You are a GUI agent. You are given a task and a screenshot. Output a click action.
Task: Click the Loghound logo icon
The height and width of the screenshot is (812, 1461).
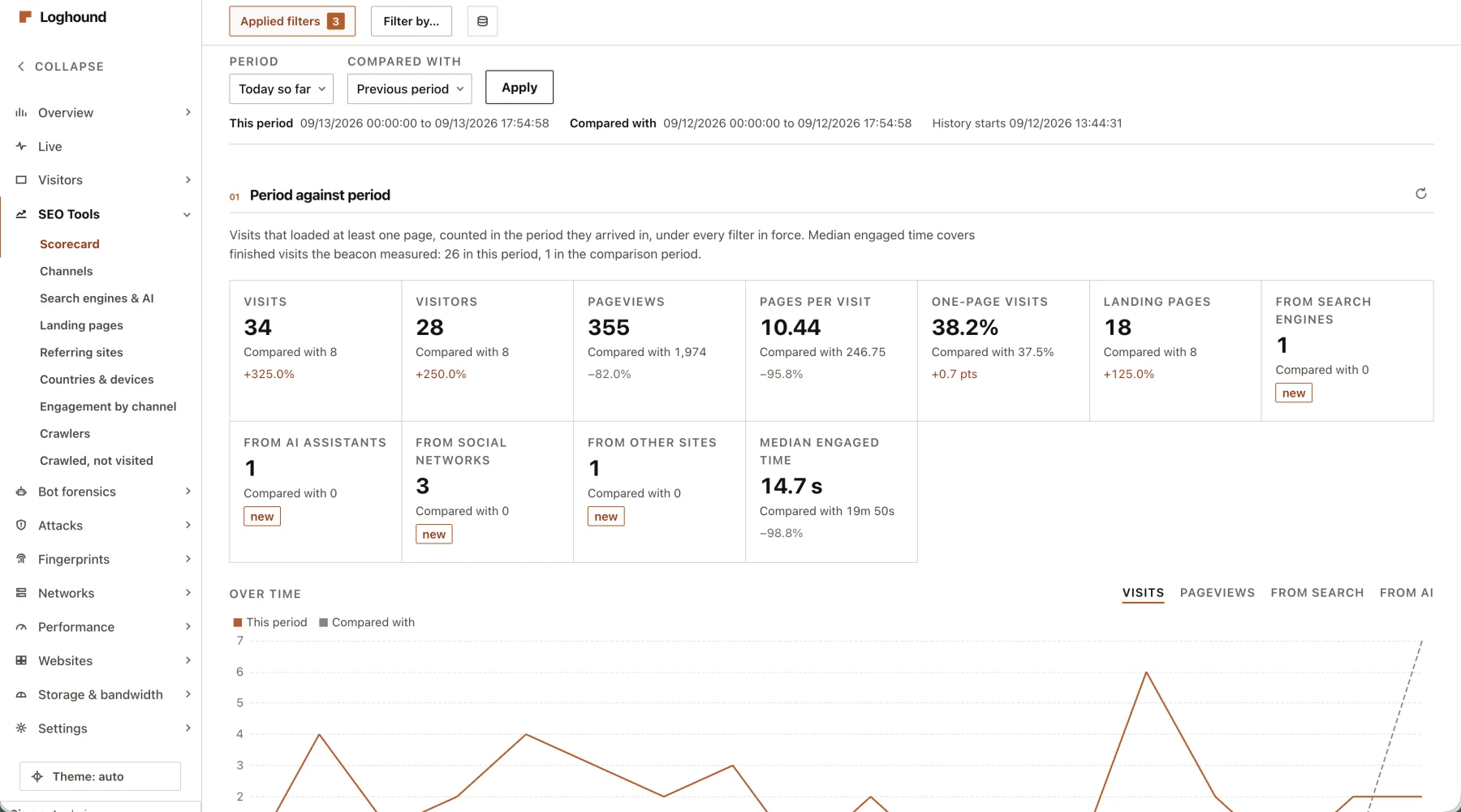pyautogui.click(x=25, y=17)
